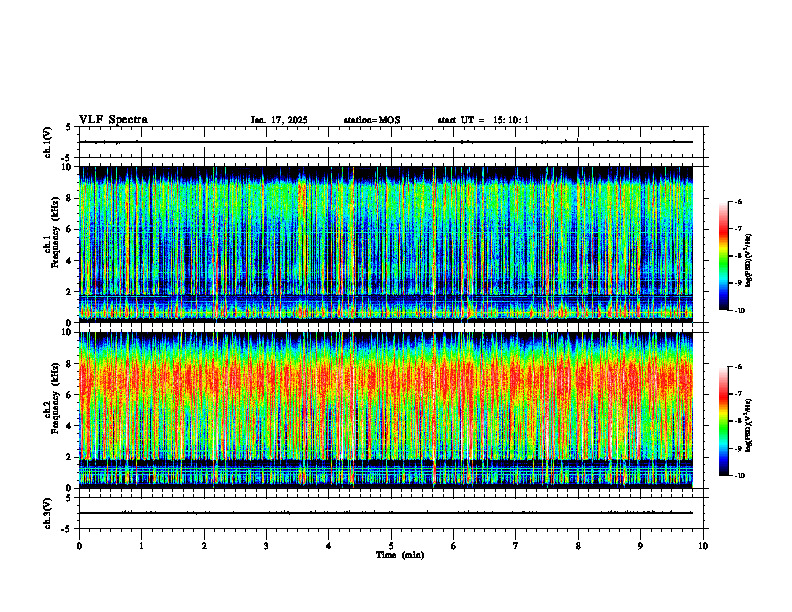Click the "-10" tick on ch.2 color bar

(740, 475)
